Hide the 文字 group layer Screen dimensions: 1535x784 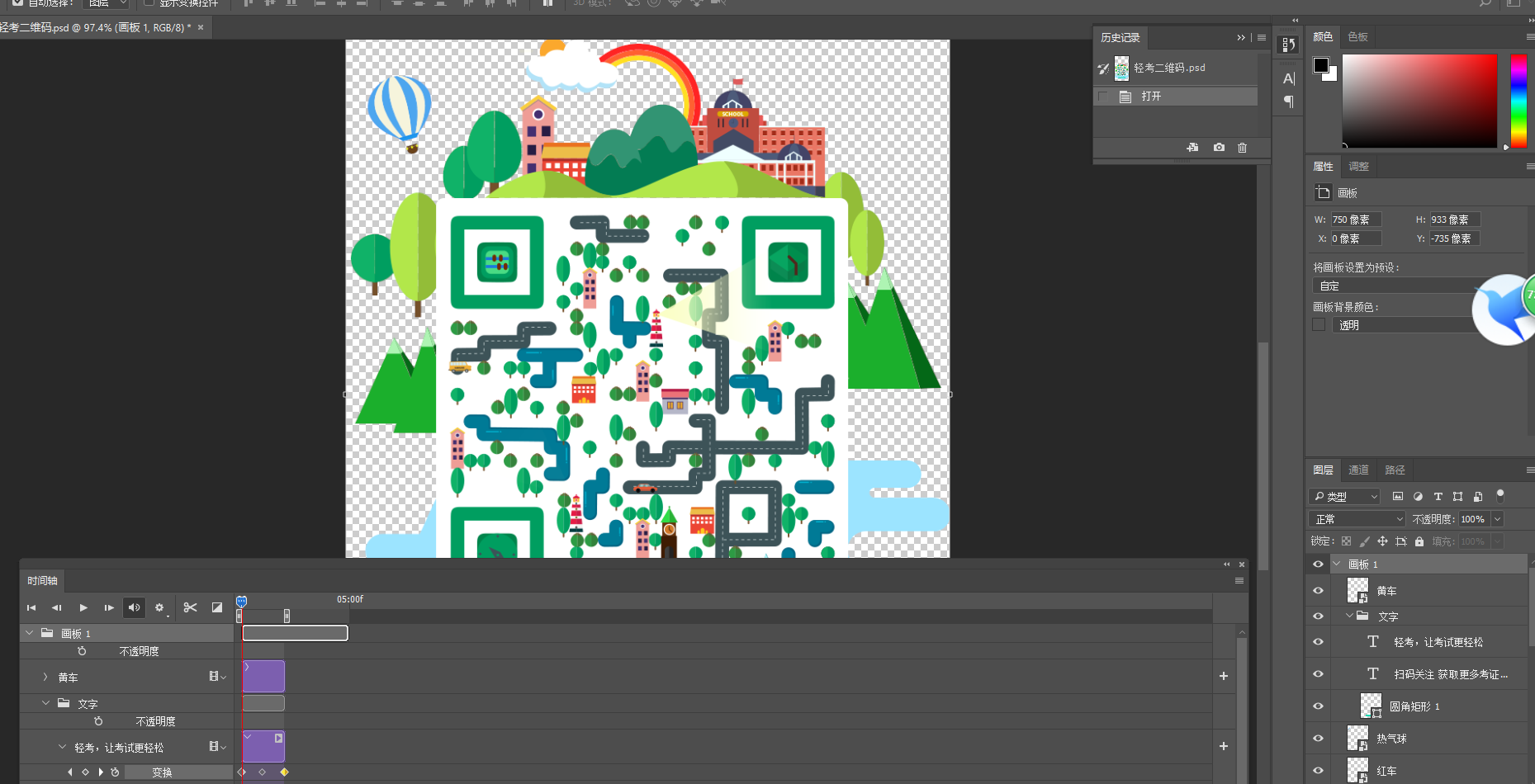1318,616
